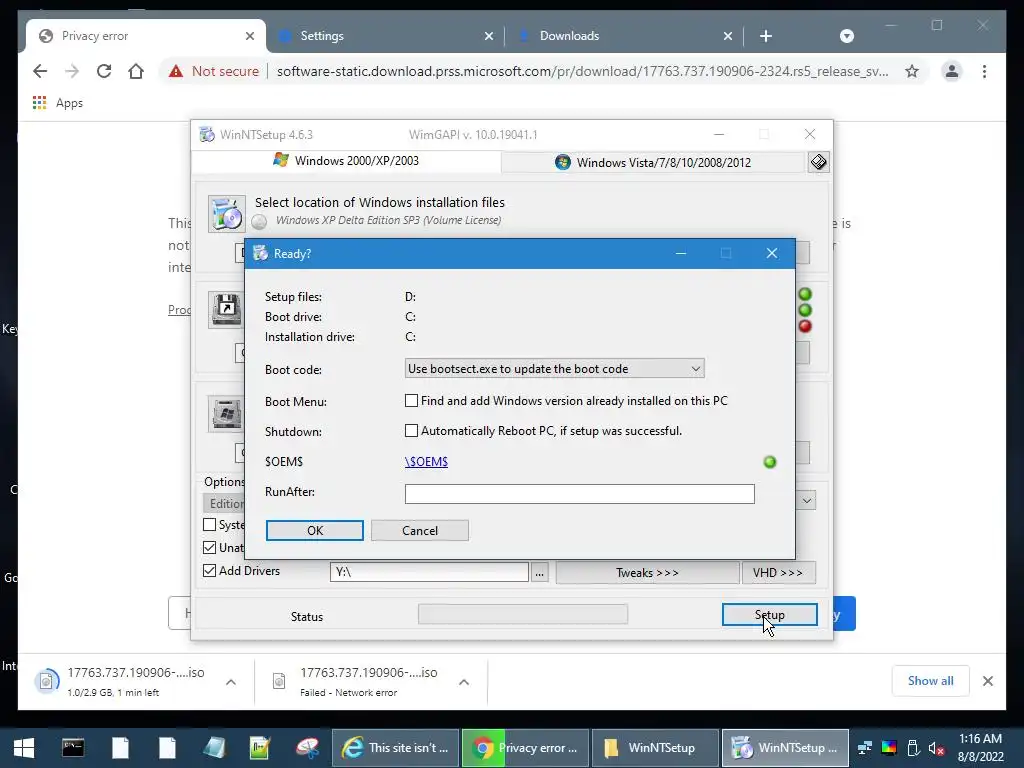Image resolution: width=1024 pixels, height=768 pixels.
Task: Switch to WinNTSetup folder taskbar item
Action: tap(654, 748)
